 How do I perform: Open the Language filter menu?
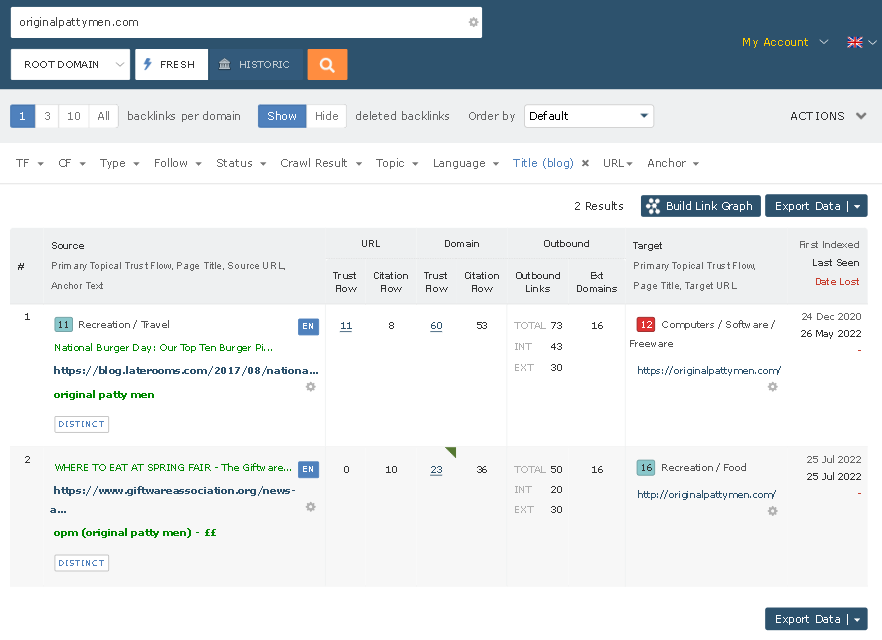(x=460, y=163)
